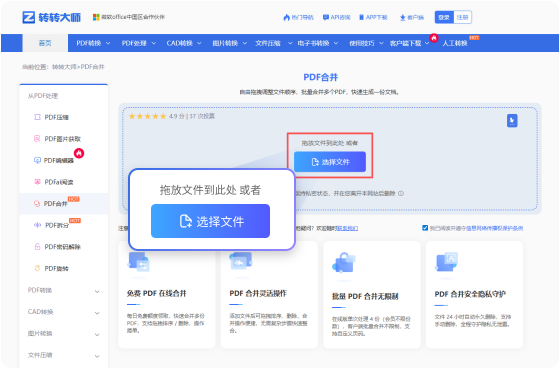Viewport: 560px width, 369px height.
Task: Open PDF压缩 via its sidebar icon
Action: tap(37, 117)
